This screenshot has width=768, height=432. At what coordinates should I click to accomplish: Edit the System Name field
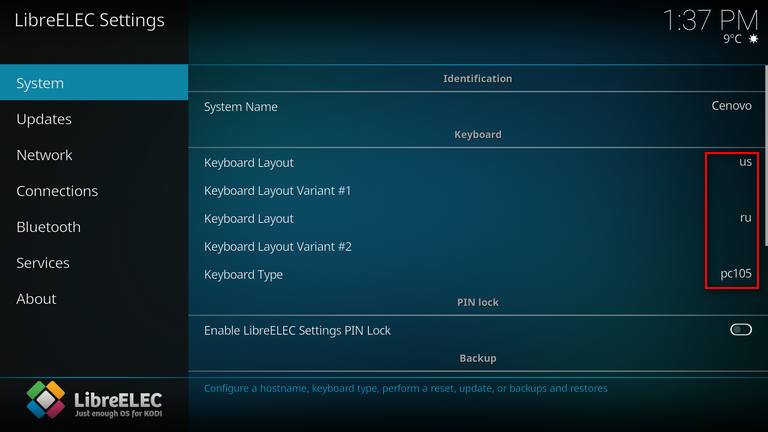pyautogui.click(x=477, y=106)
